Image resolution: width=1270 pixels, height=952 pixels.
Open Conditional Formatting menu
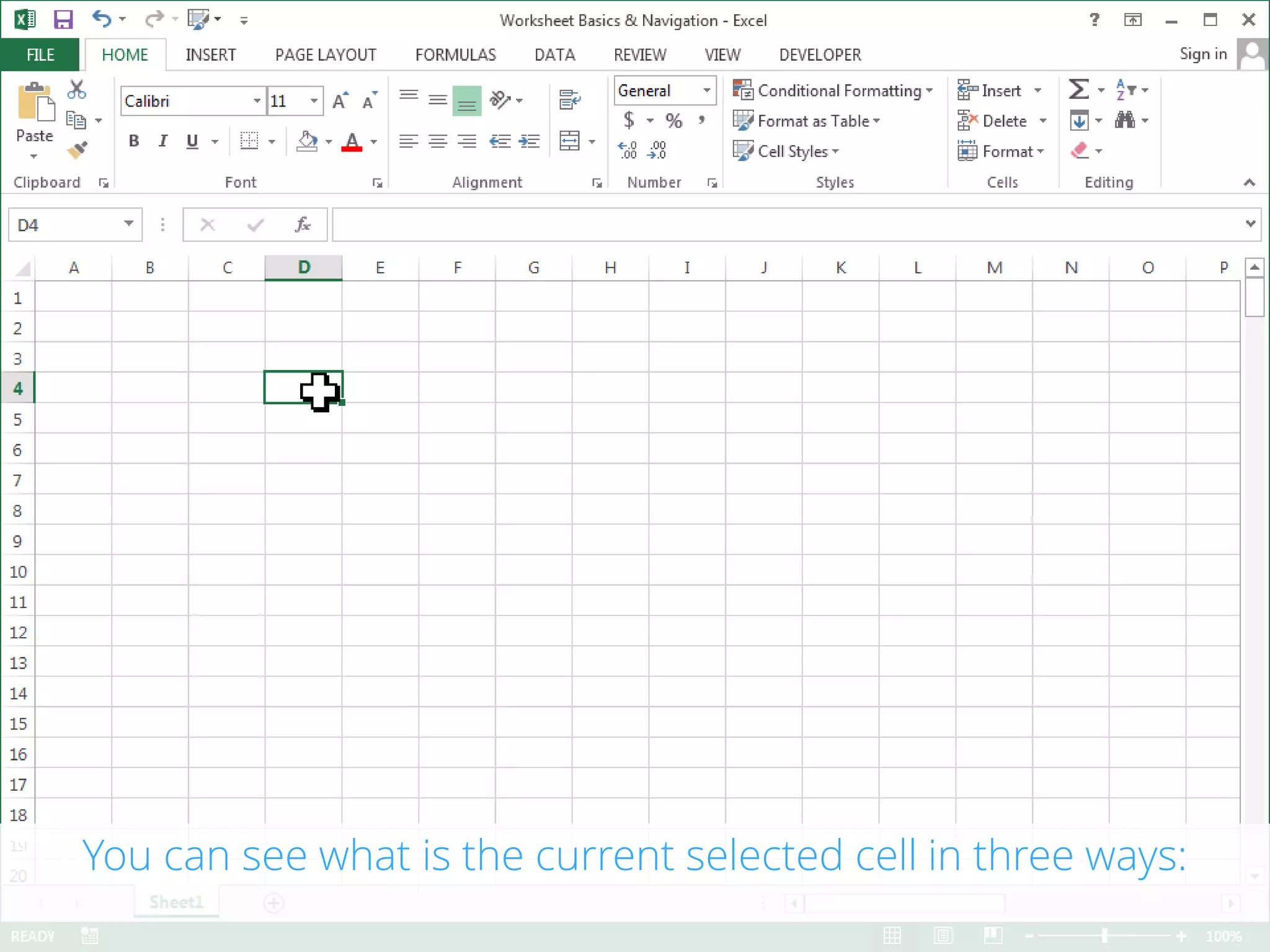click(833, 90)
